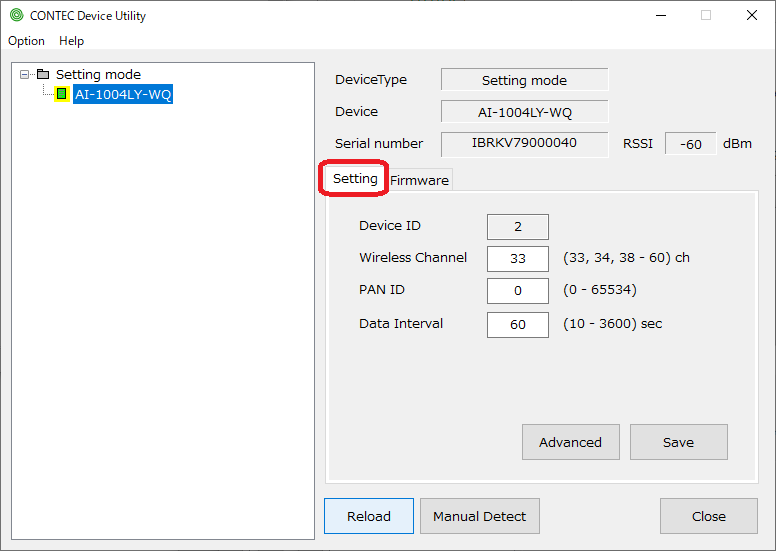Click the Device ID field
Screen dimensions: 776x551
(x=518, y=227)
